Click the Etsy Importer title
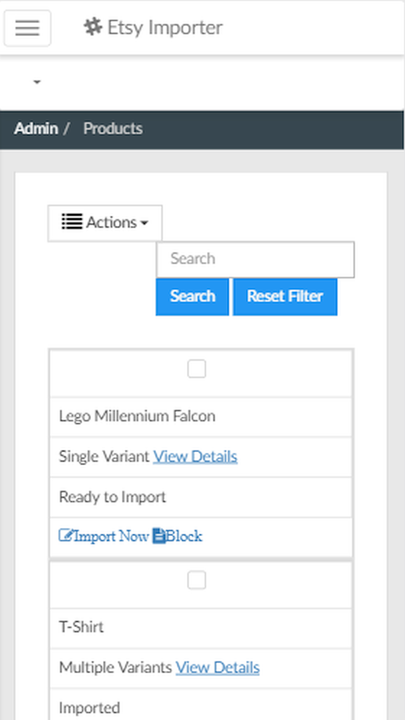 click(x=165, y=28)
